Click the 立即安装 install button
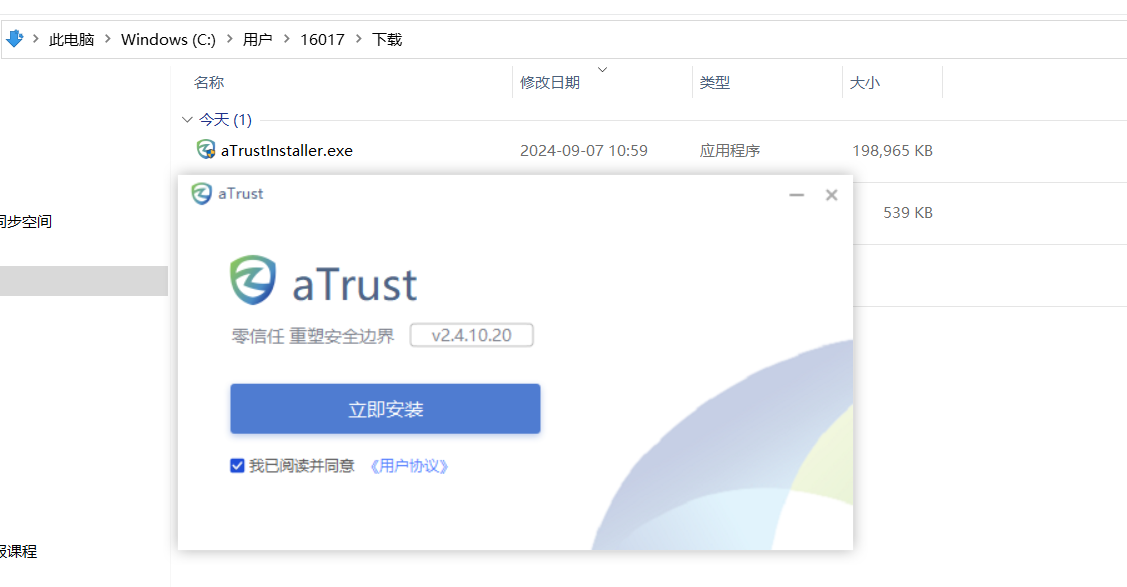This screenshot has height=587, width=1127. click(x=385, y=409)
